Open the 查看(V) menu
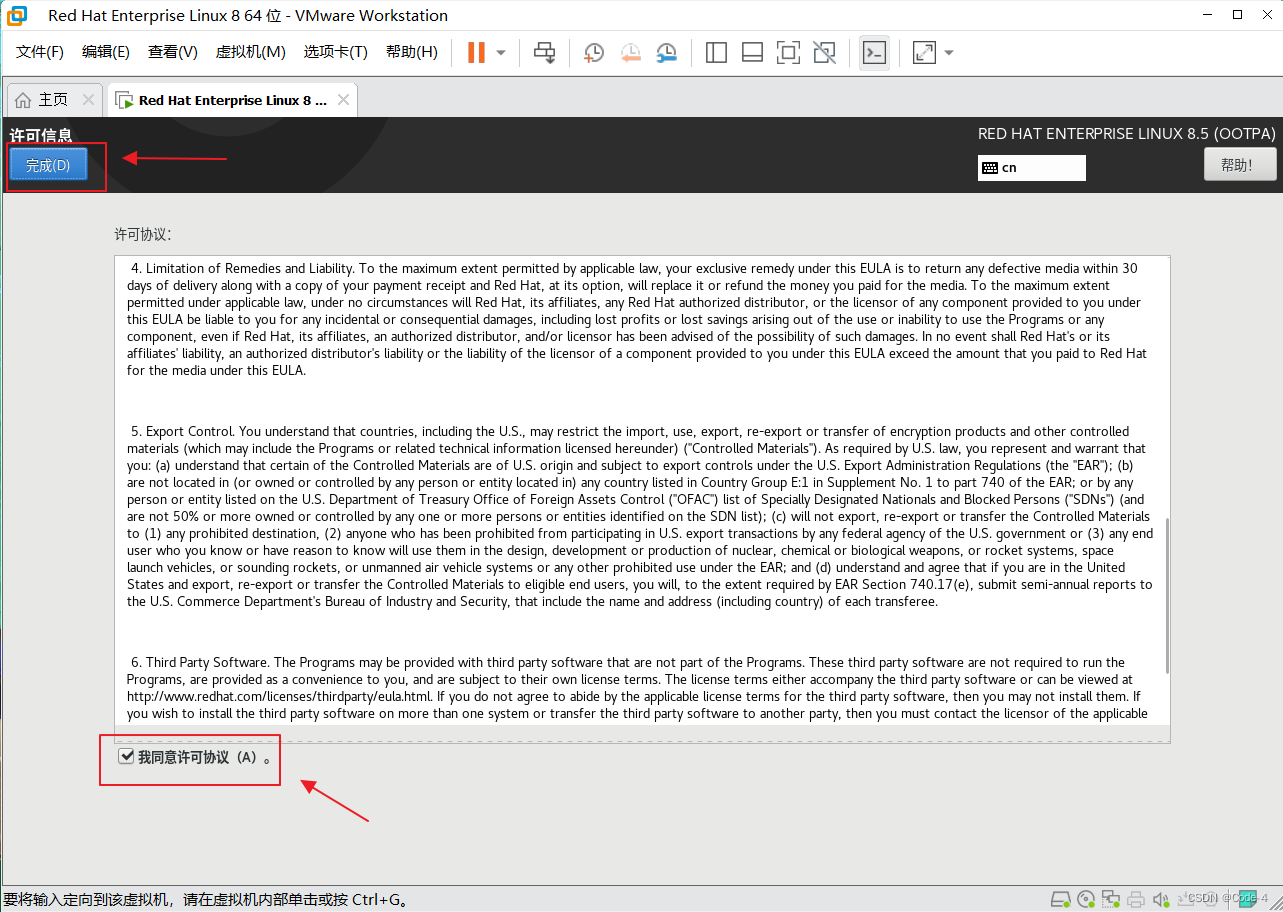 173,52
